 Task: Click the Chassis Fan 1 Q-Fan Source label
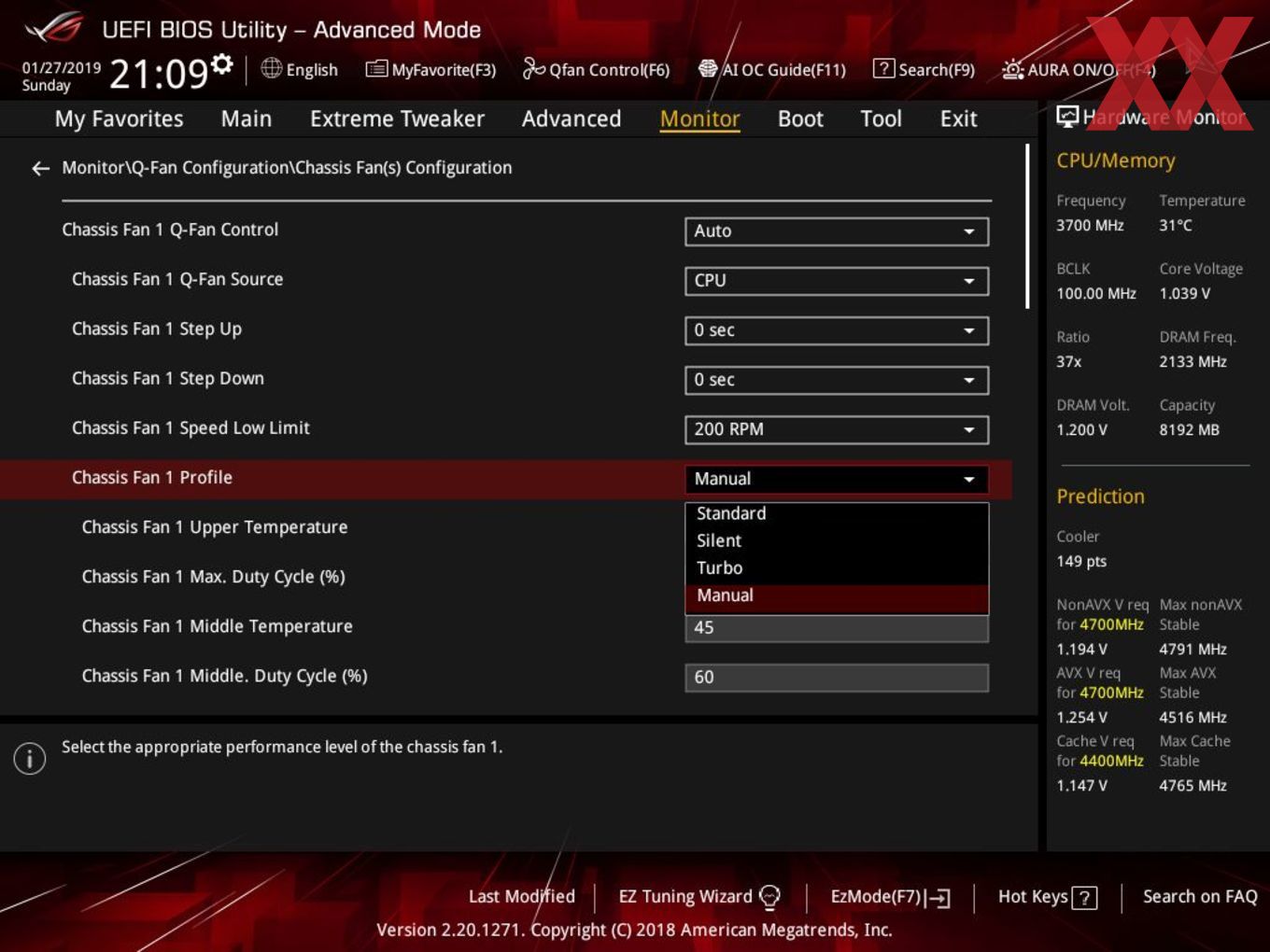tap(177, 279)
